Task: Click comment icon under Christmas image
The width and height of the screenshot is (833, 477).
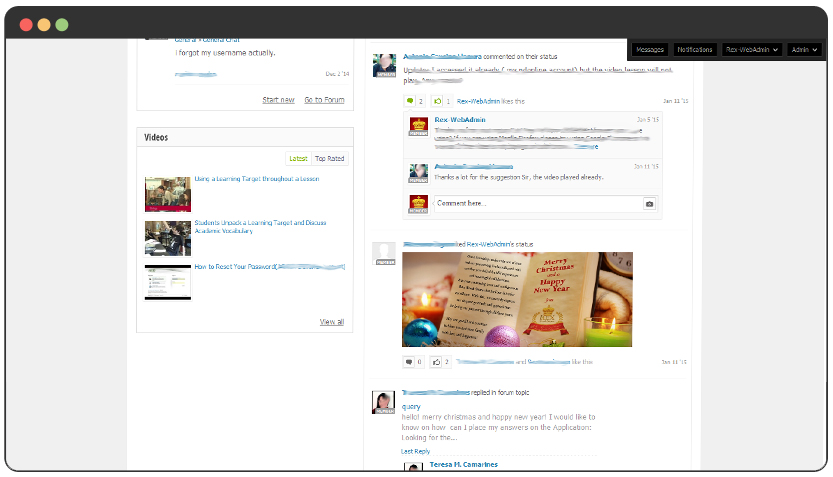Action: click(x=409, y=362)
